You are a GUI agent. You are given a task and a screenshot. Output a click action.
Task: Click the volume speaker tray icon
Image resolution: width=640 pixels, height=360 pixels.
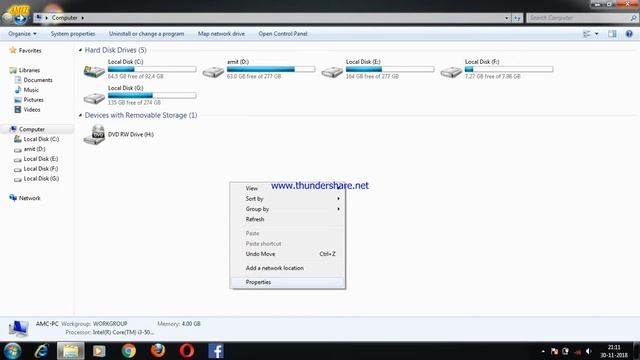pyautogui.click(x=588, y=351)
